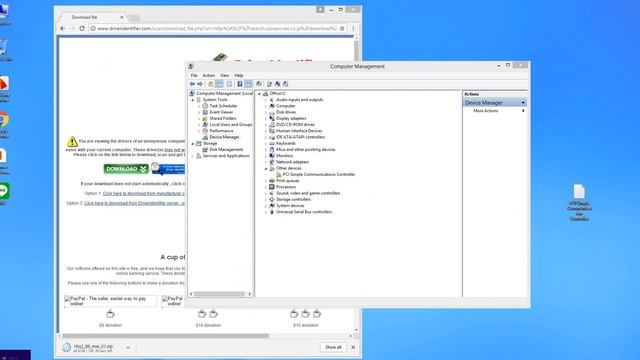Viewport: 640px width, 360px height.
Task: Expand Services and Applications node
Action: 193,156
